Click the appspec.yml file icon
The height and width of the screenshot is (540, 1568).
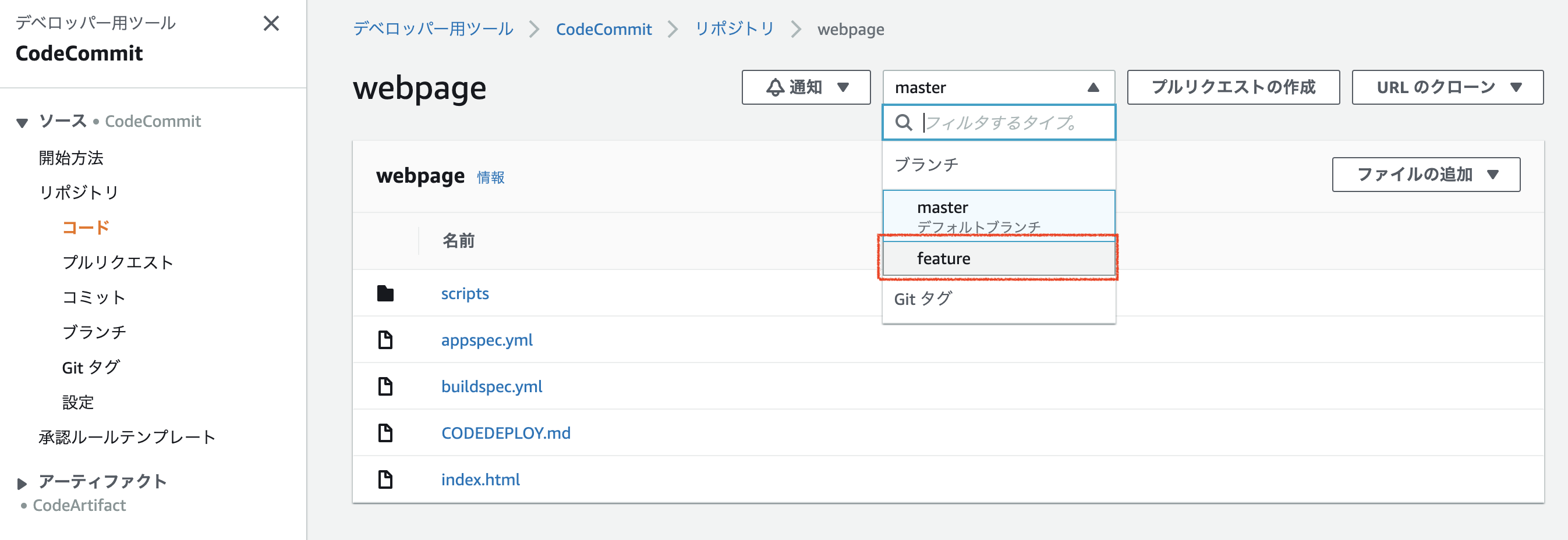[385, 339]
